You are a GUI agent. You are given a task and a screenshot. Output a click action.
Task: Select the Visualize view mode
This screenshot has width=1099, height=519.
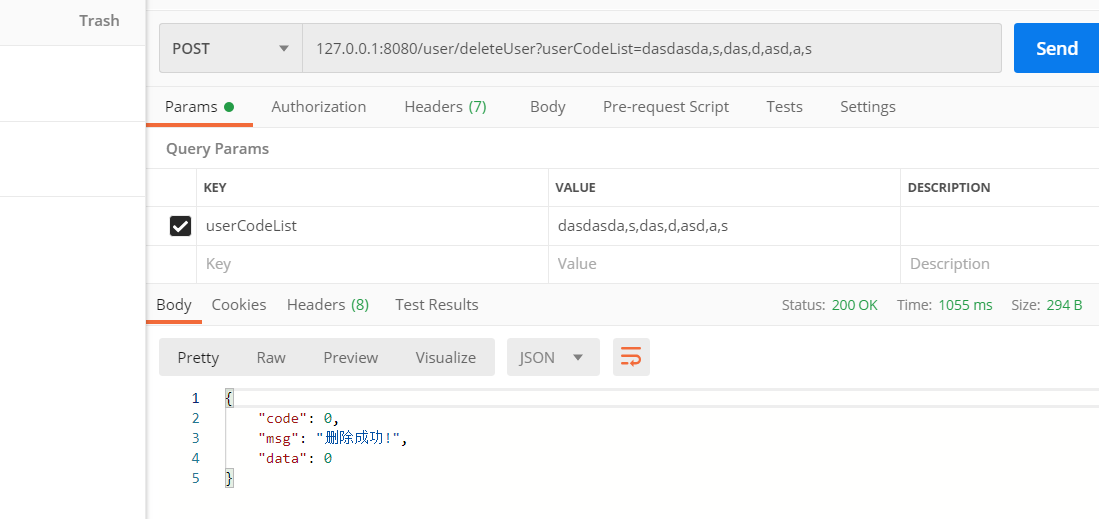click(x=446, y=357)
